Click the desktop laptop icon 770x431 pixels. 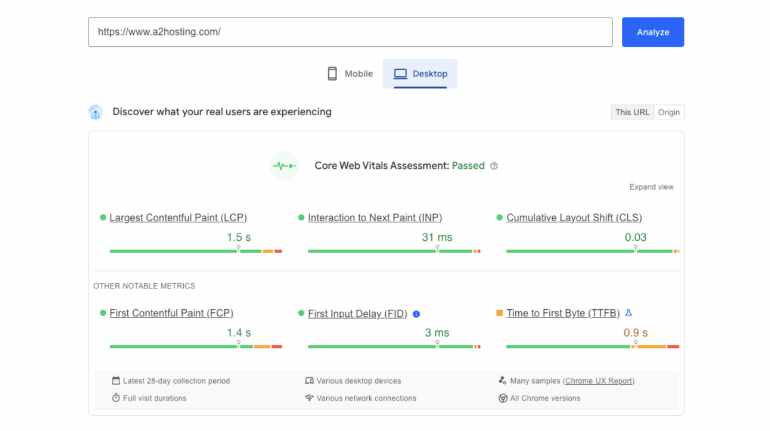pos(400,74)
